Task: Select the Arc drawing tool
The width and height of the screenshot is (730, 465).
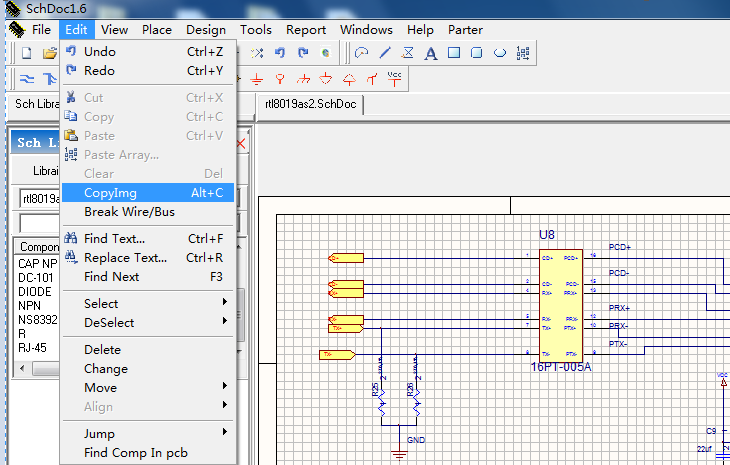Action: click(x=362, y=53)
